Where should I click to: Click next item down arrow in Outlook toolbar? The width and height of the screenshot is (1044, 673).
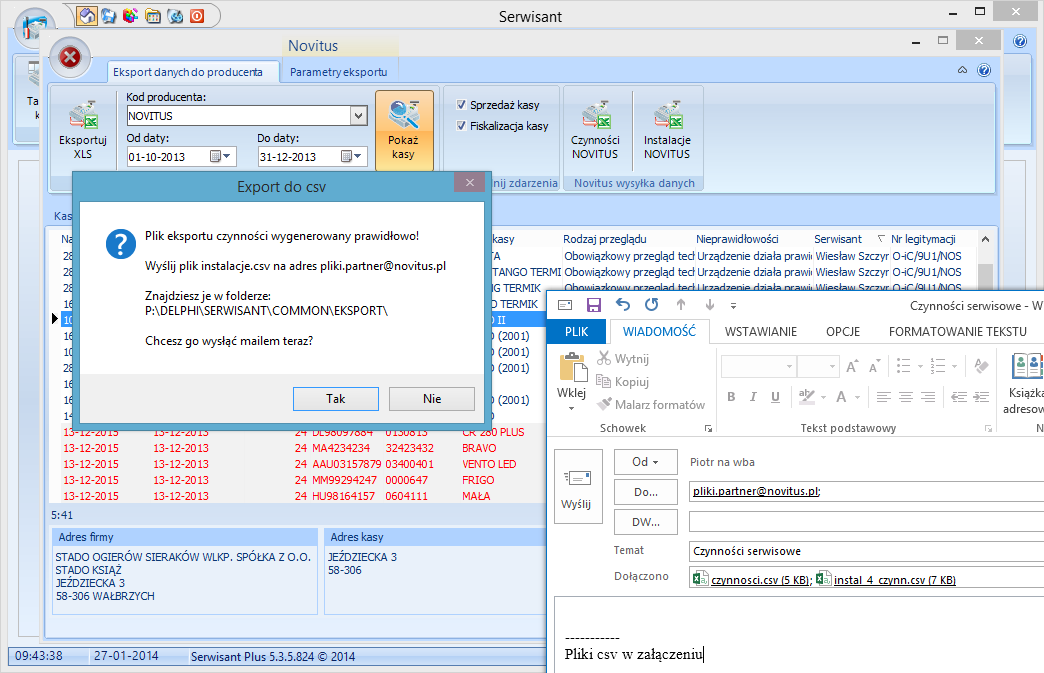point(710,305)
